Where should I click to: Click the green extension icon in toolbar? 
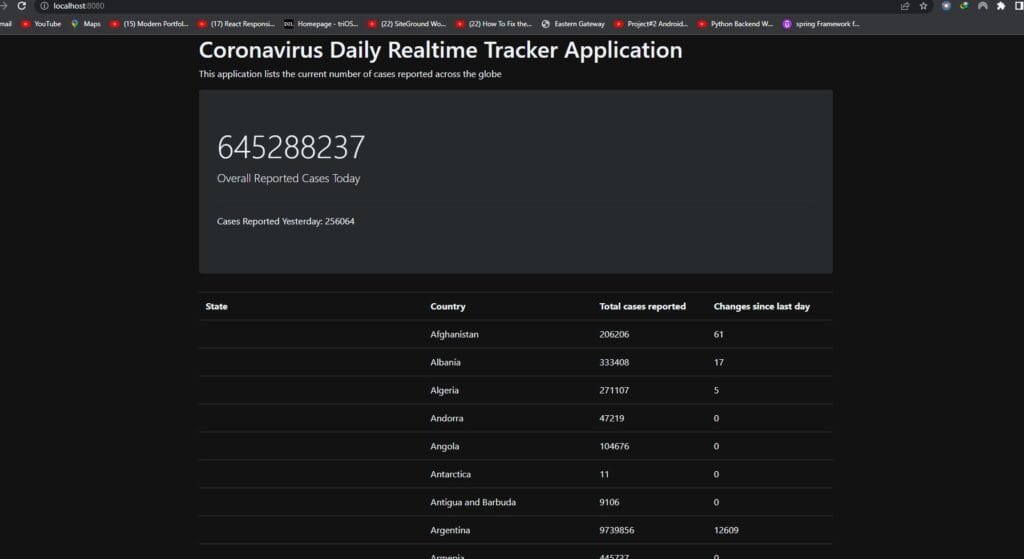pyautogui.click(x=964, y=6)
